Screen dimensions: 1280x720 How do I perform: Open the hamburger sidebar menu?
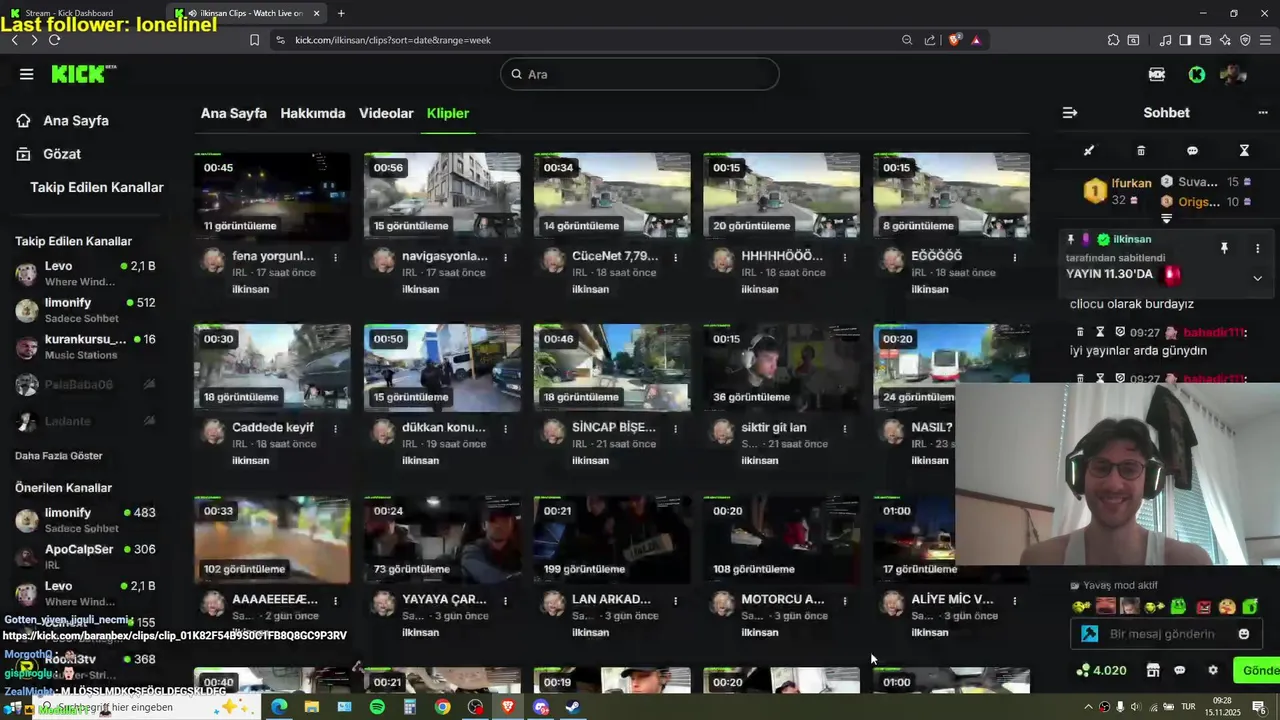tap(26, 74)
